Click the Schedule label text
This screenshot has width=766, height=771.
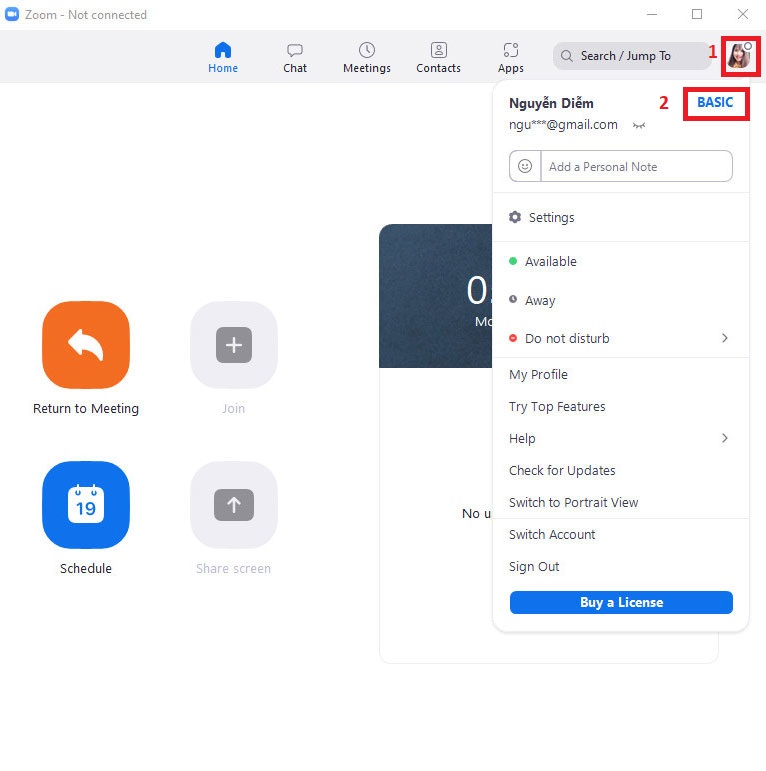[x=86, y=568]
